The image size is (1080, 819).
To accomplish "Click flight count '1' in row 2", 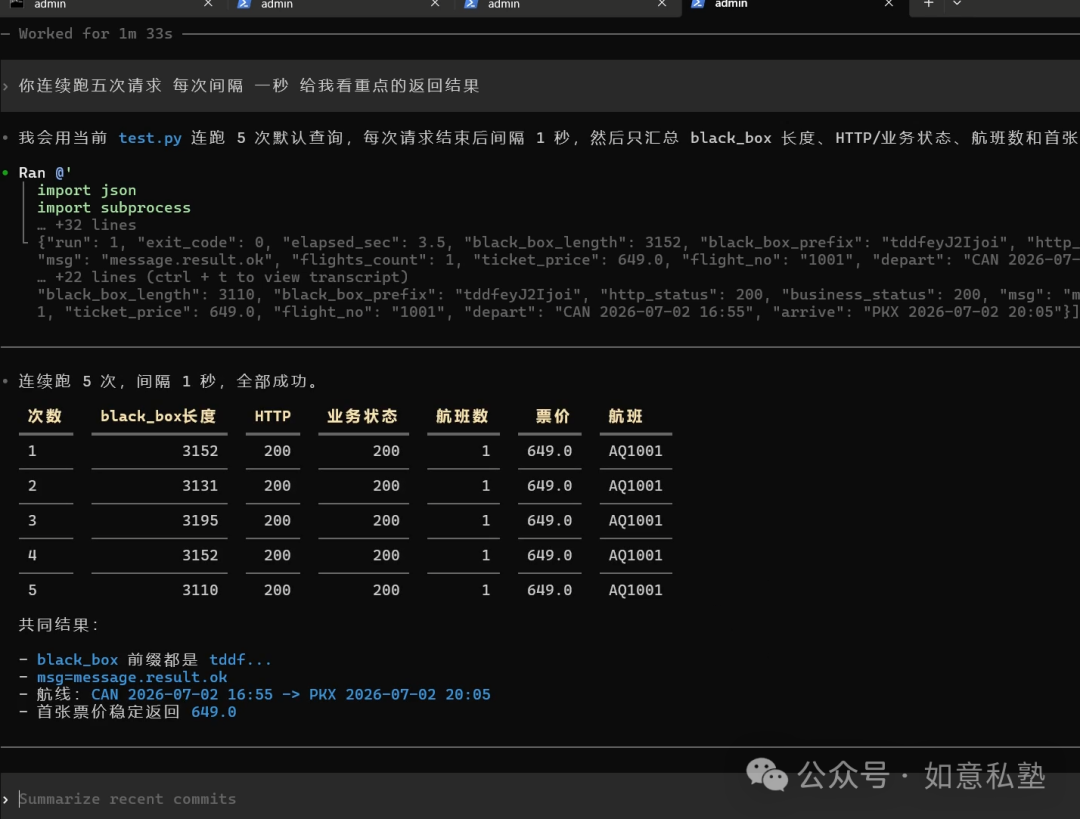I will click(486, 486).
